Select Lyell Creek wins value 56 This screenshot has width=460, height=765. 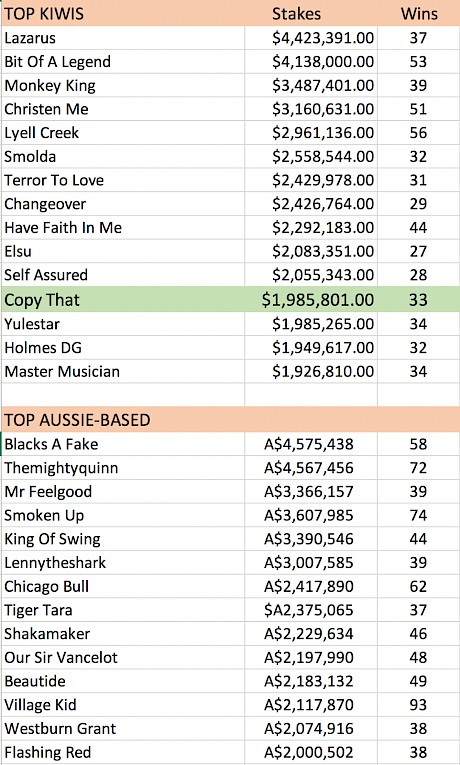point(419,133)
